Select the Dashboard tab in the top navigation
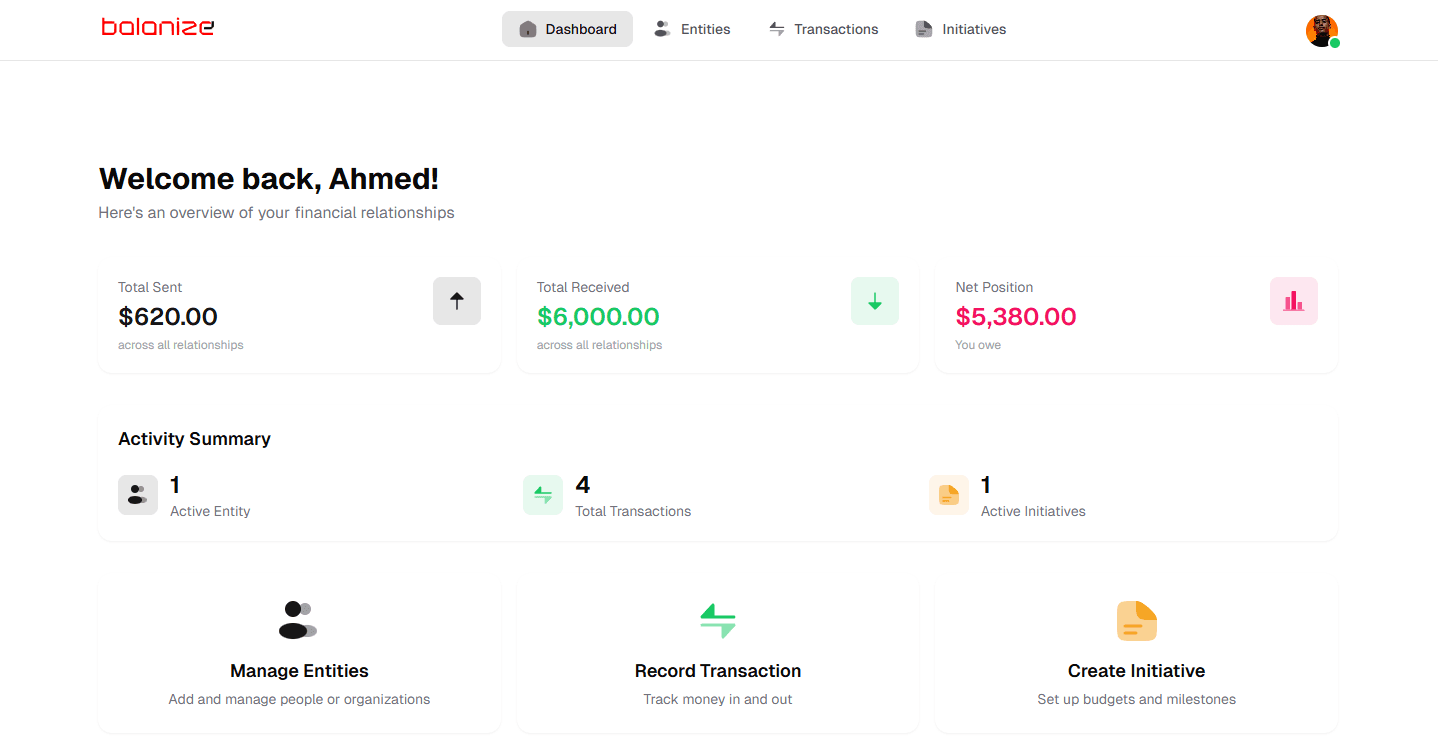 (567, 29)
